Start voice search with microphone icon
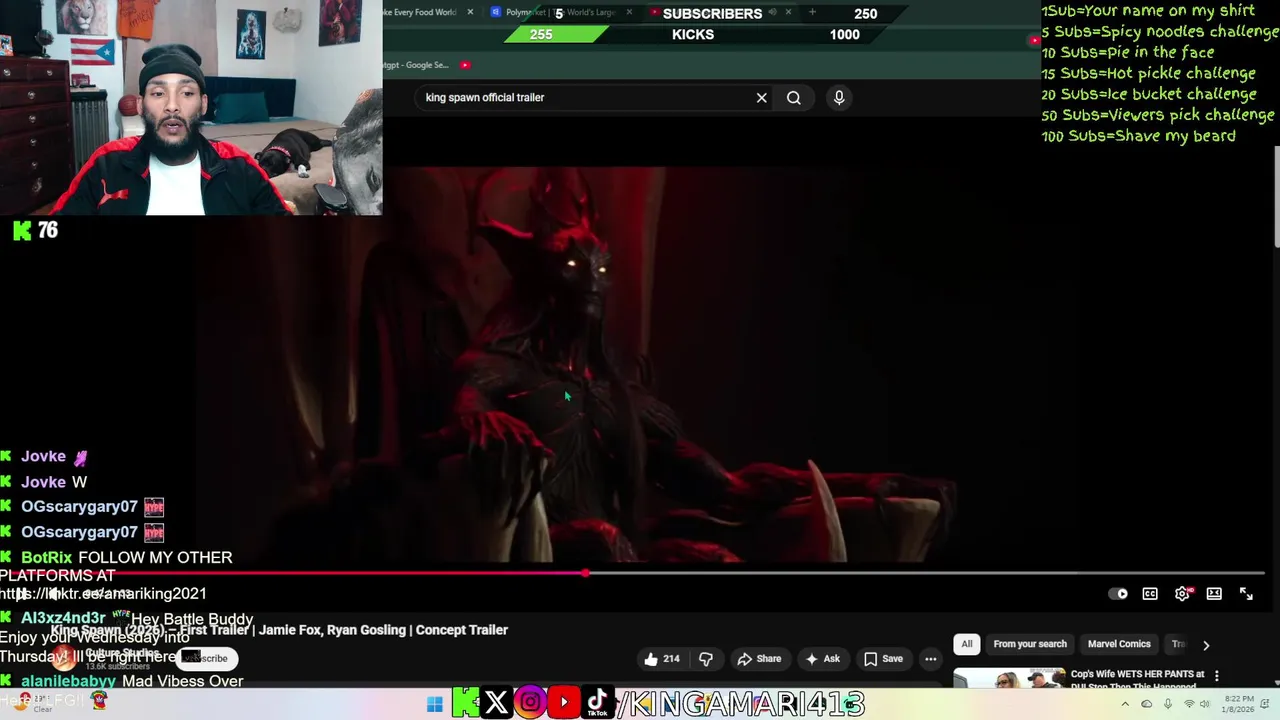Screen dimensions: 1280x720 coord(839,97)
